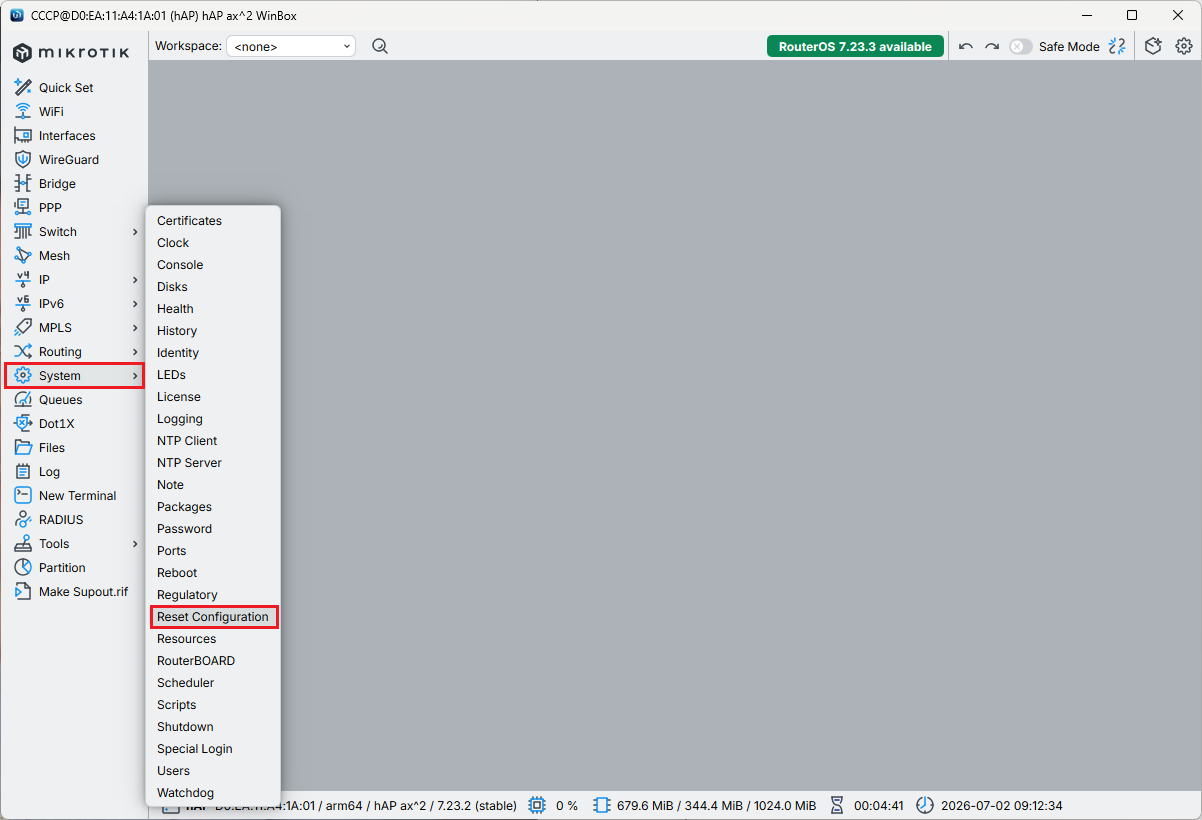Click Make Supout.rif in sidebar
Screen dimensions: 1202x820
point(71,592)
